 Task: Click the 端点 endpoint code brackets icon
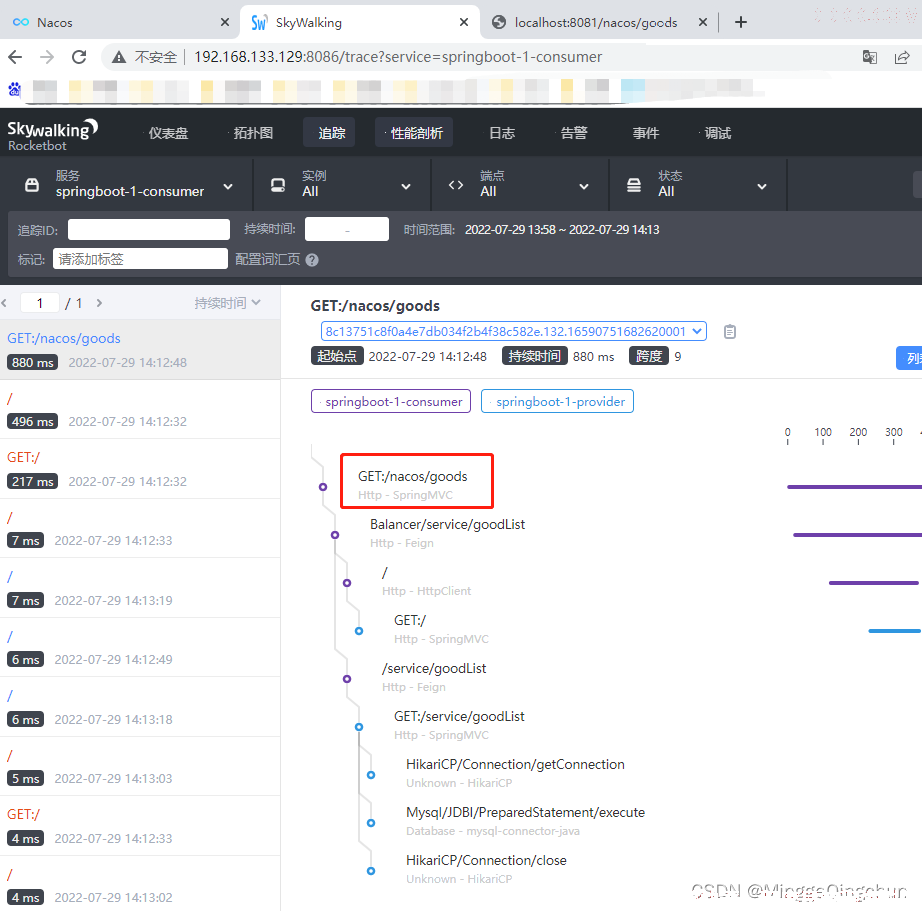tap(456, 185)
